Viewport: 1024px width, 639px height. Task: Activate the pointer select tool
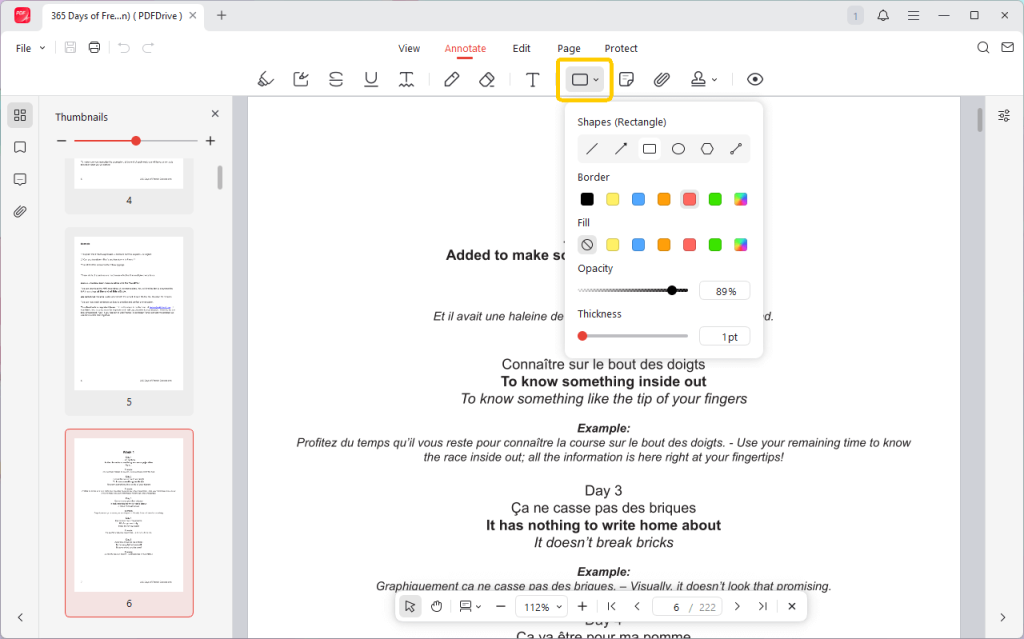pos(410,606)
